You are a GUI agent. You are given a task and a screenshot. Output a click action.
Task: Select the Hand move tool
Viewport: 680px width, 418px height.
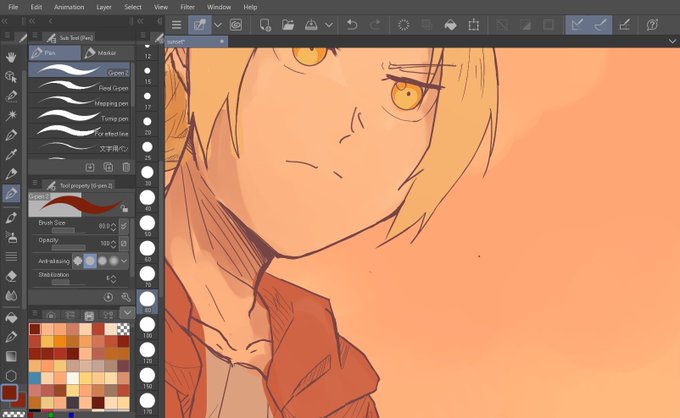tap(11, 57)
